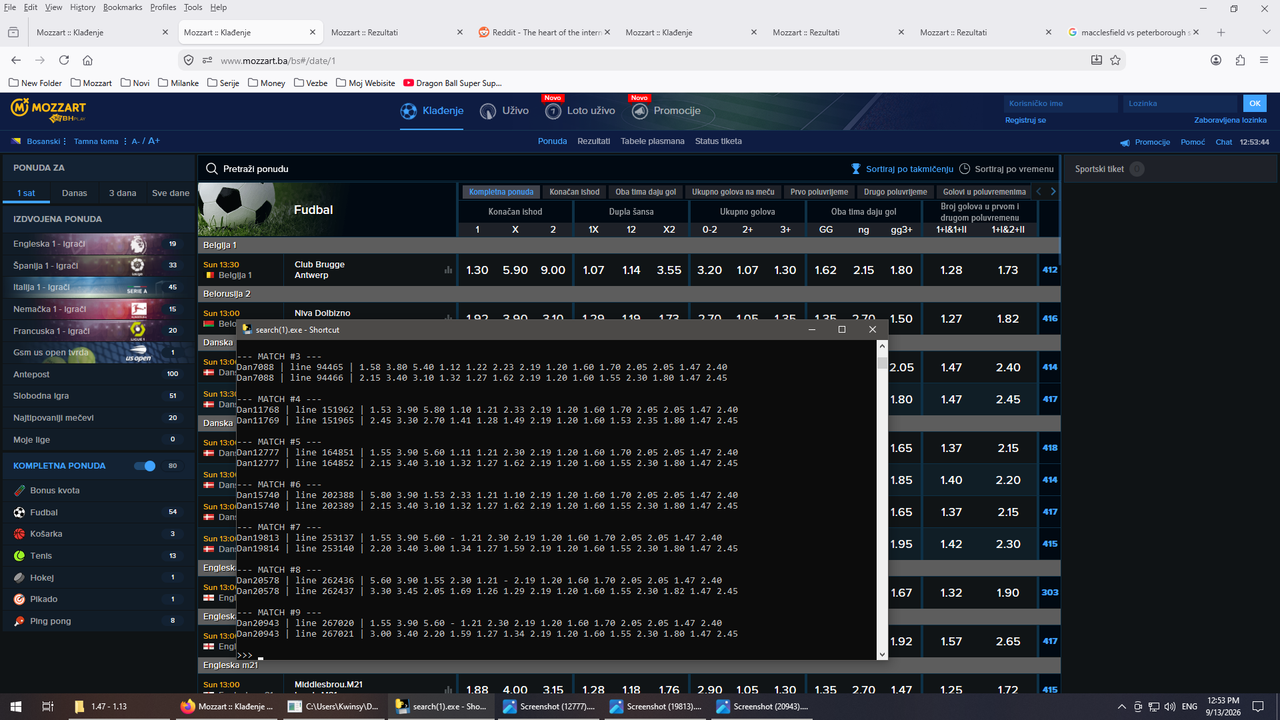Select Hokej in the sports list

[97, 578]
